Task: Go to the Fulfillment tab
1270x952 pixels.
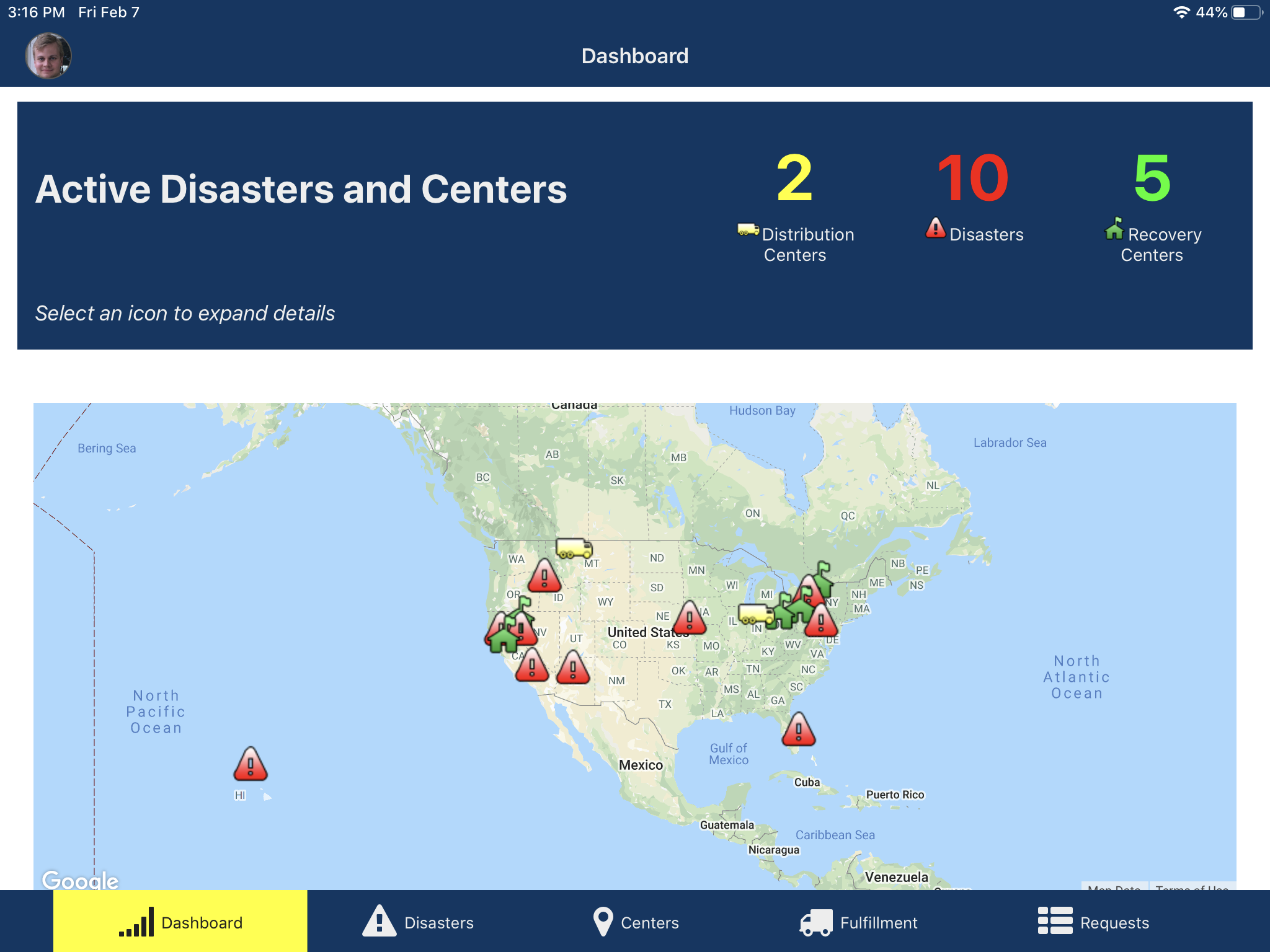Action: point(859,922)
